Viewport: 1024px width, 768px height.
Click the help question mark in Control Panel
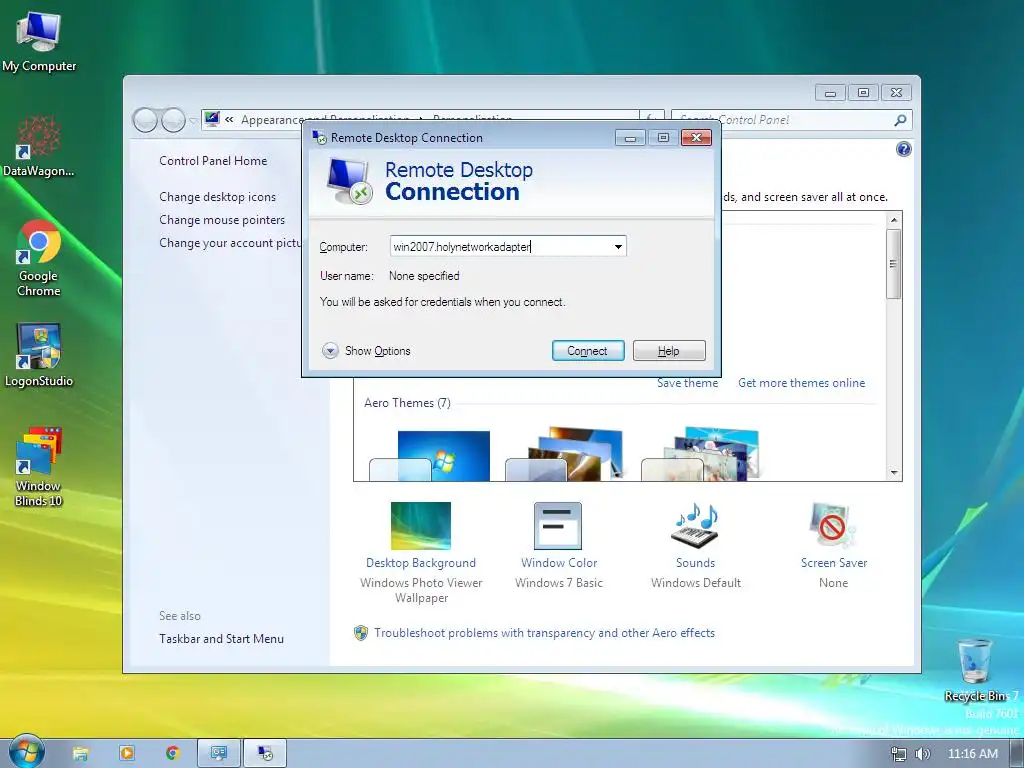[903, 150]
